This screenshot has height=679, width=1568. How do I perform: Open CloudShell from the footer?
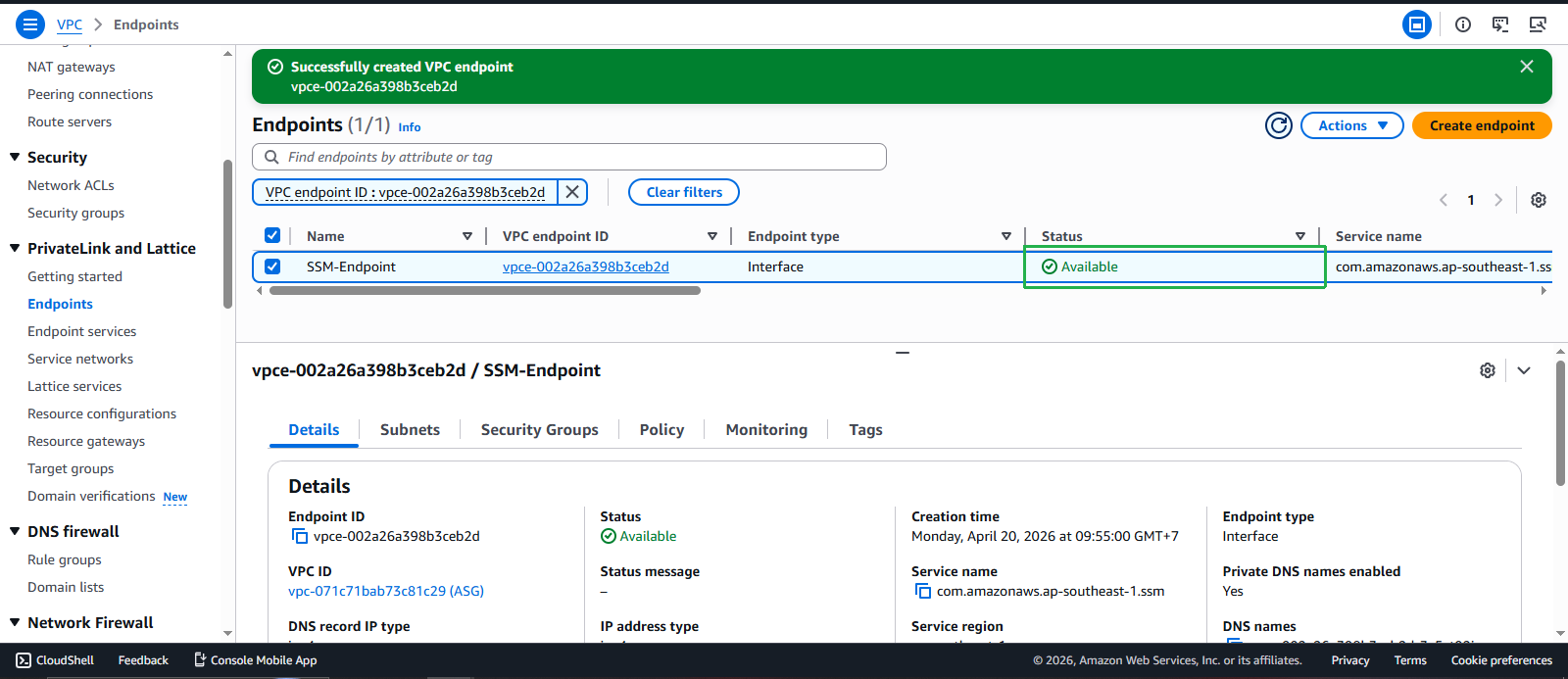click(x=55, y=660)
